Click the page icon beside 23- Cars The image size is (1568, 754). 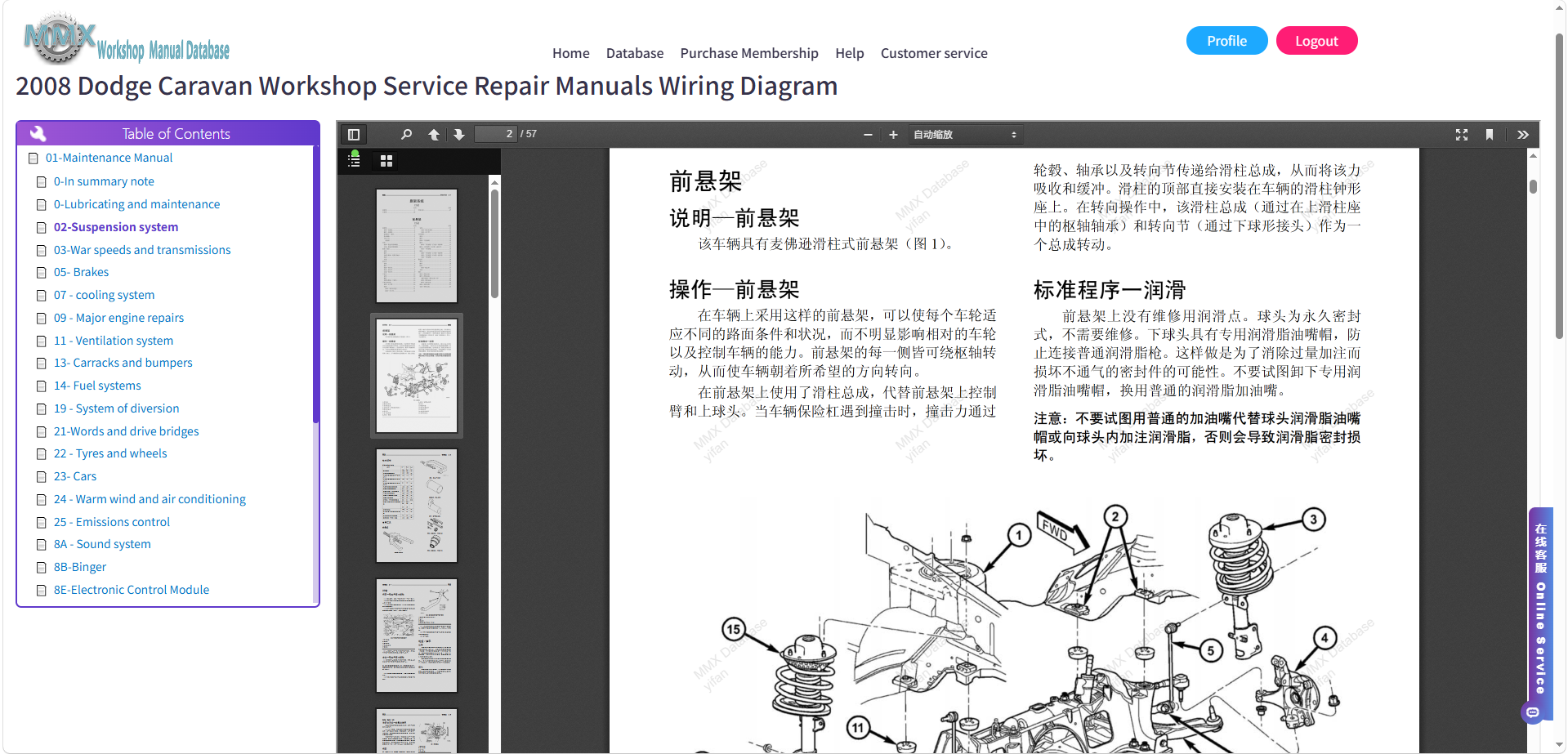tap(42, 477)
